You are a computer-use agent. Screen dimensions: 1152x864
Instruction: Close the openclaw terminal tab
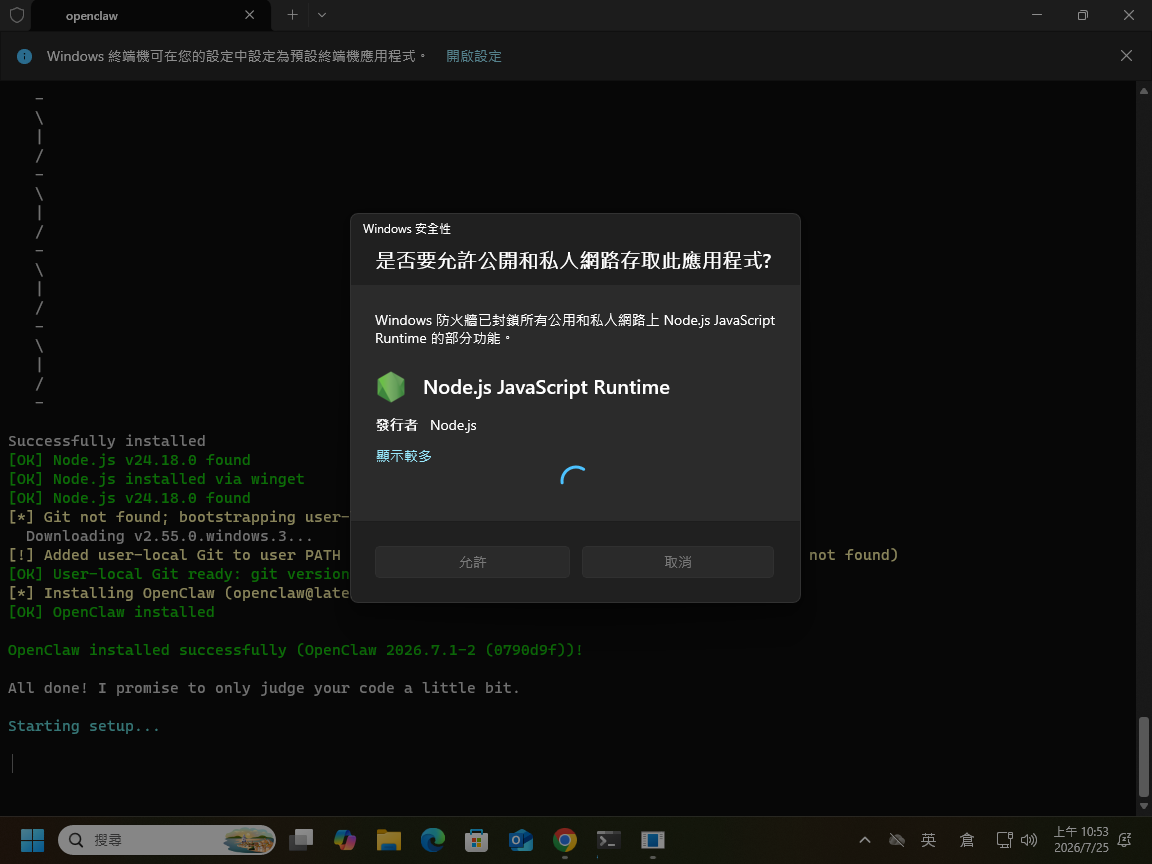point(250,15)
